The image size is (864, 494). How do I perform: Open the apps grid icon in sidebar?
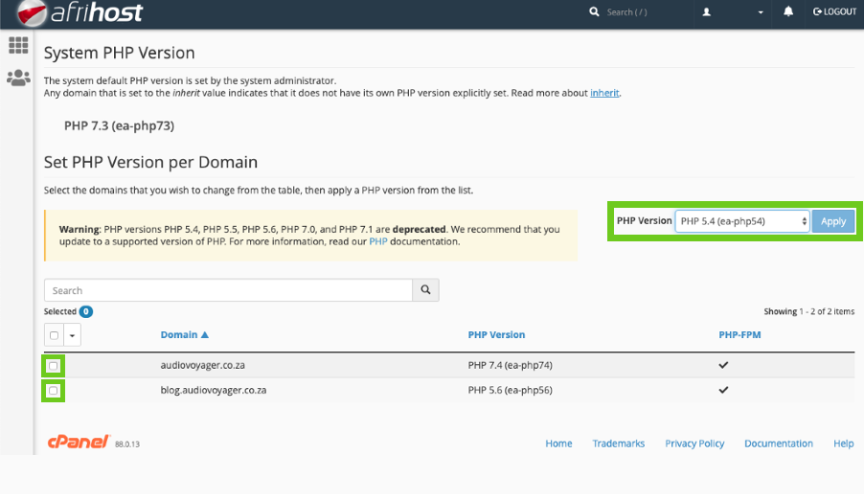click(x=18, y=45)
